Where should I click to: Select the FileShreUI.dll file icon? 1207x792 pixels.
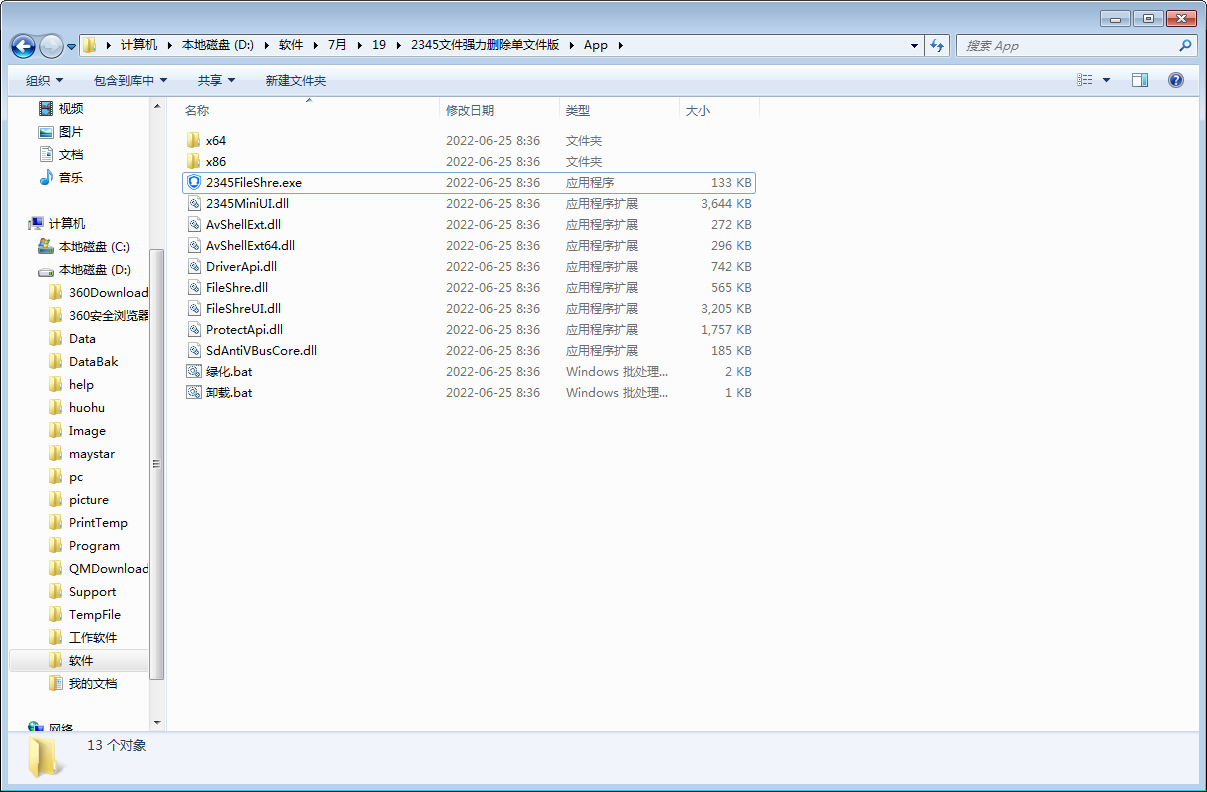point(194,308)
